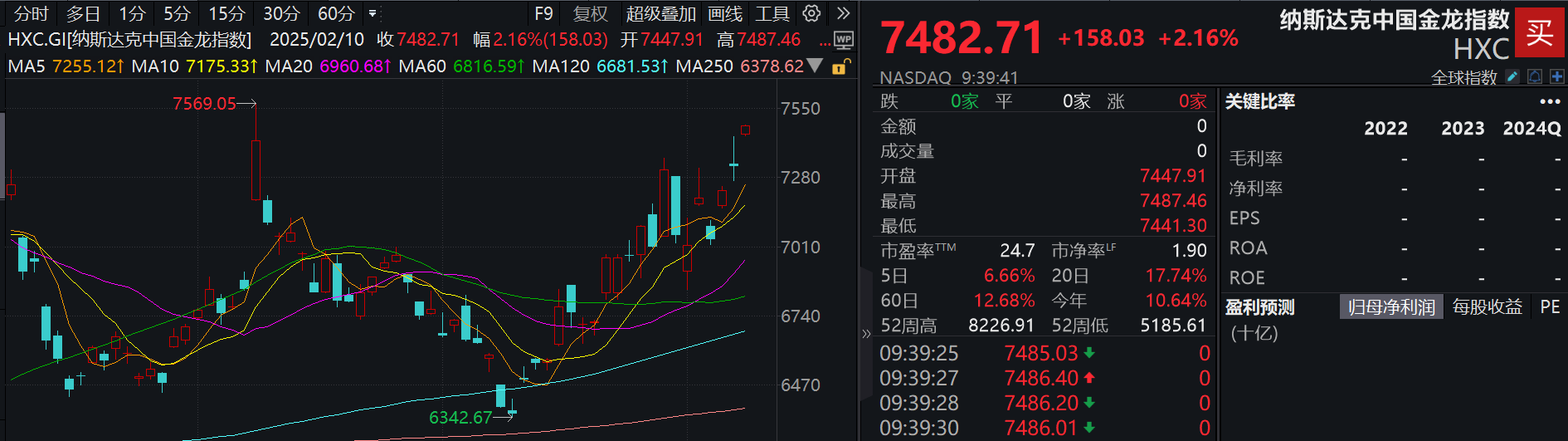Viewport: 1568px width, 441px height.
Task: Click the WP monitor icon
Action: pyautogui.click(x=844, y=40)
